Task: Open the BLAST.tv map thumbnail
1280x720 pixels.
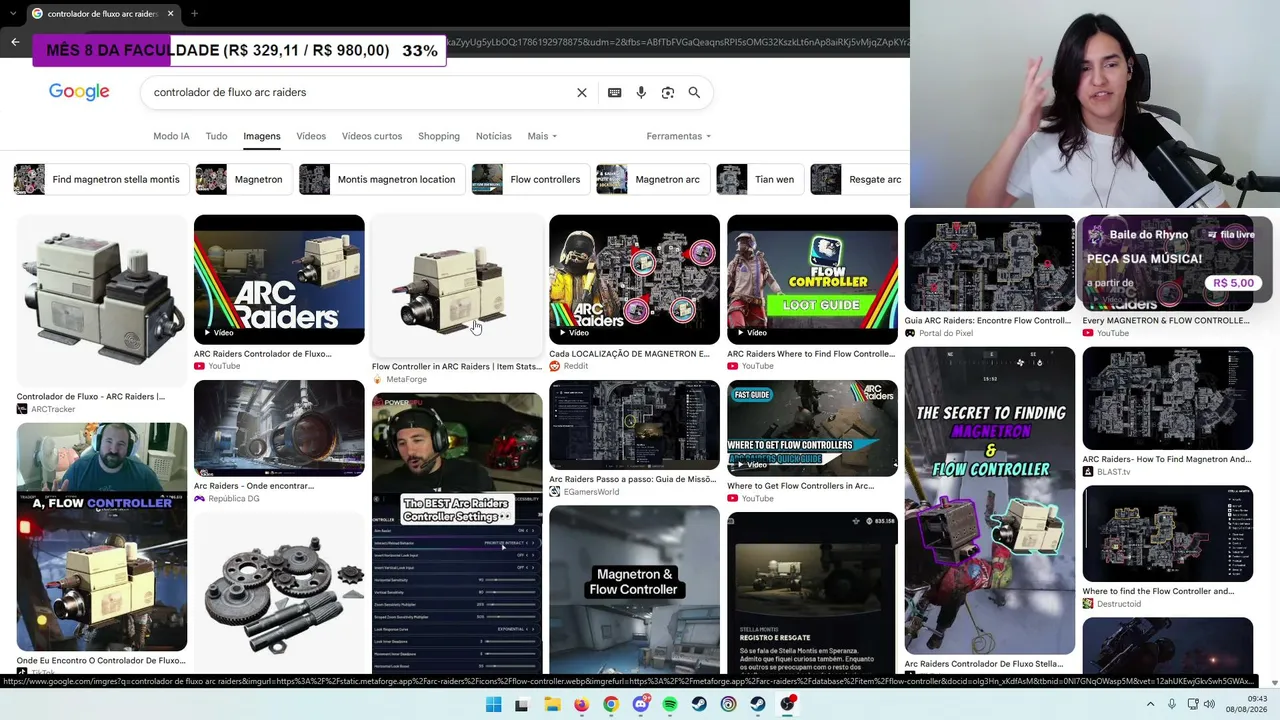Action: click(x=1168, y=398)
